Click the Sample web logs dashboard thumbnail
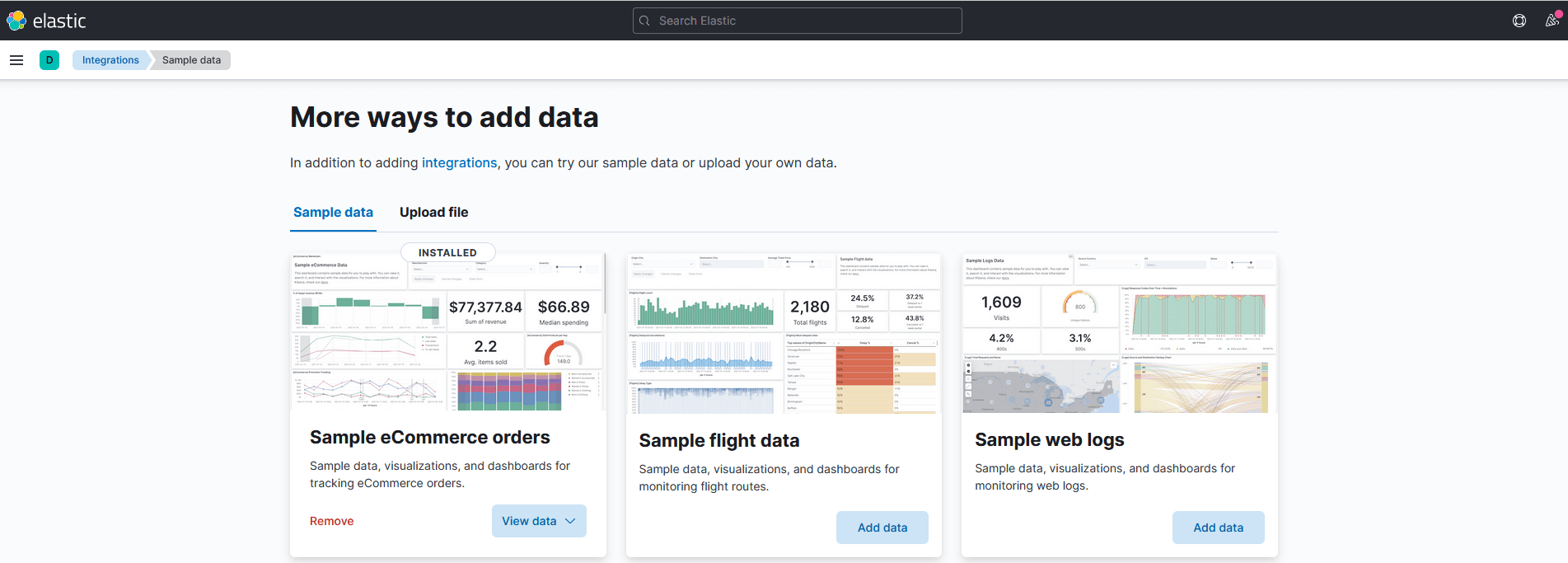Screen dimensions: 1568x563 coord(1120,333)
